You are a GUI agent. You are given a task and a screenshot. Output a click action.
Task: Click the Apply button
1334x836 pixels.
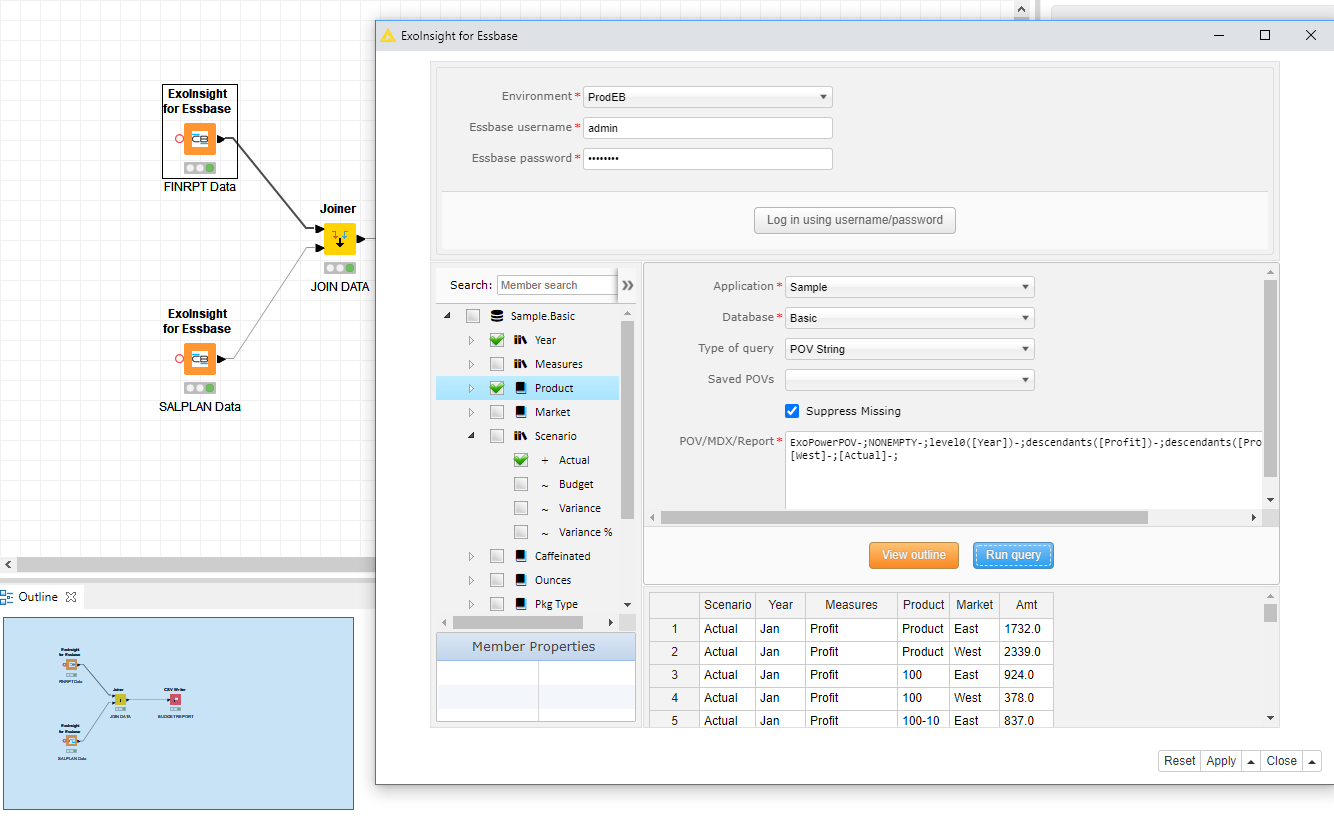point(1221,761)
